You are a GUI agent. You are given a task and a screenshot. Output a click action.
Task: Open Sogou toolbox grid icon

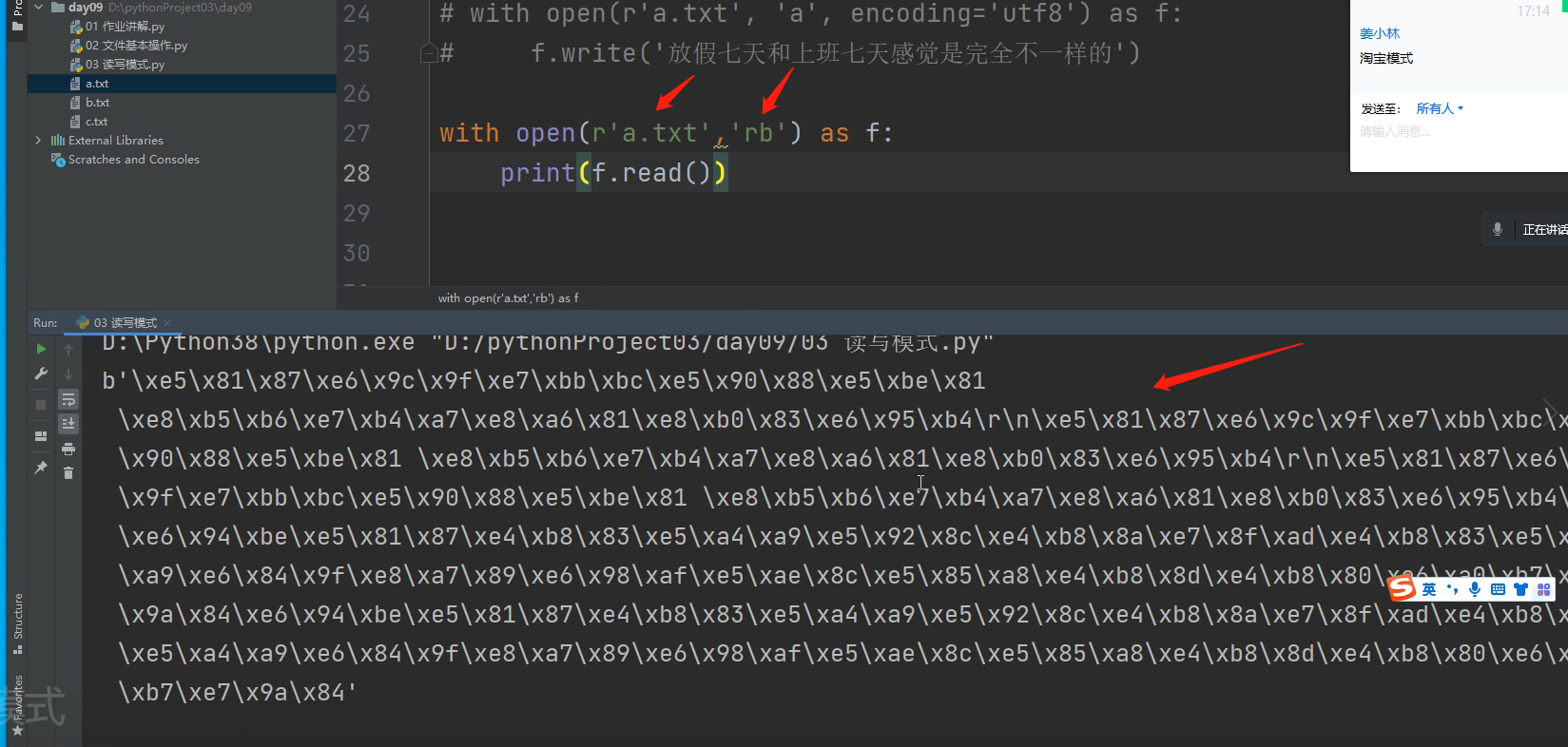[1543, 589]
